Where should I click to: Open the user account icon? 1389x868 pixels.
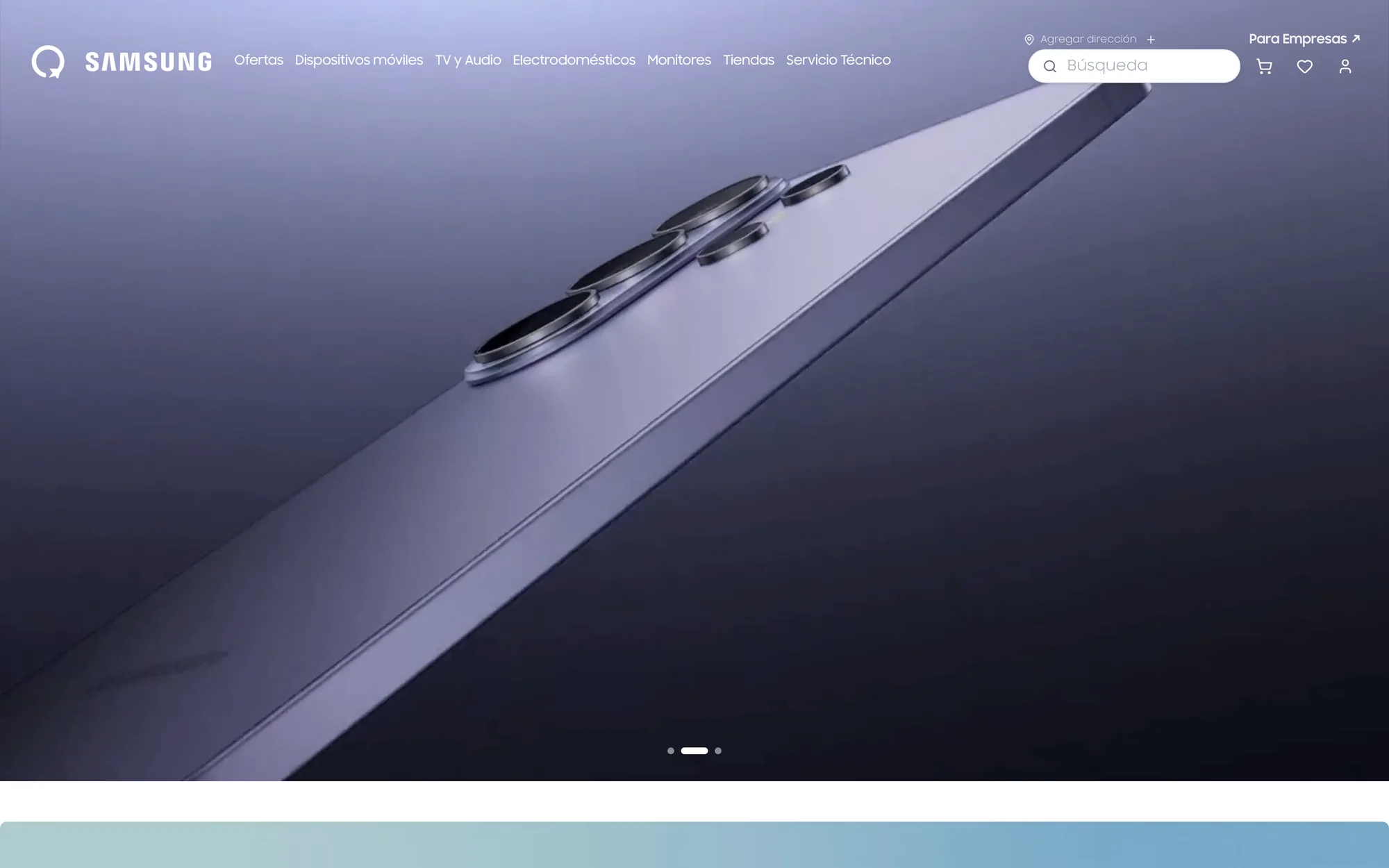pyautogui.click(x=1345, y=67)
